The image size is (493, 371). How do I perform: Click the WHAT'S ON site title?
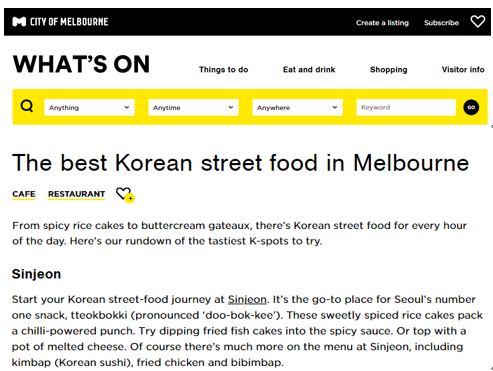pyautogui.click(x=81, y=64)
